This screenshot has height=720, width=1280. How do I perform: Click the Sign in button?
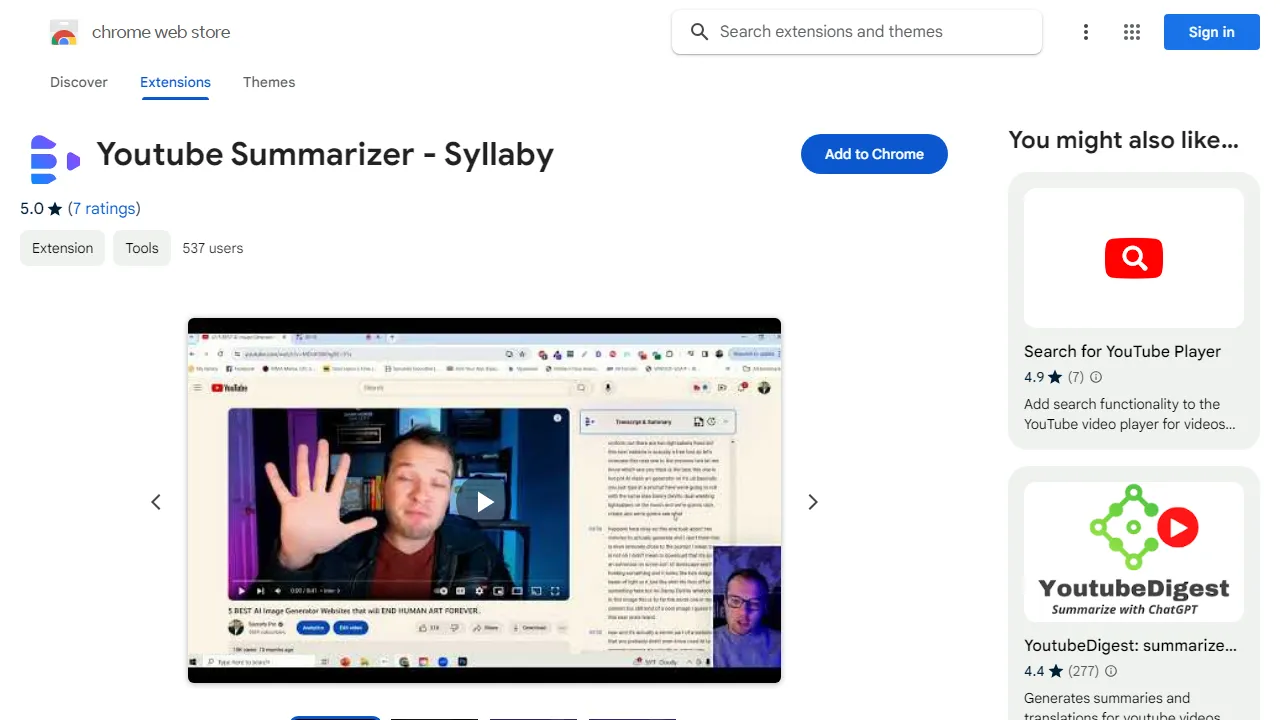pos(1211,32)
